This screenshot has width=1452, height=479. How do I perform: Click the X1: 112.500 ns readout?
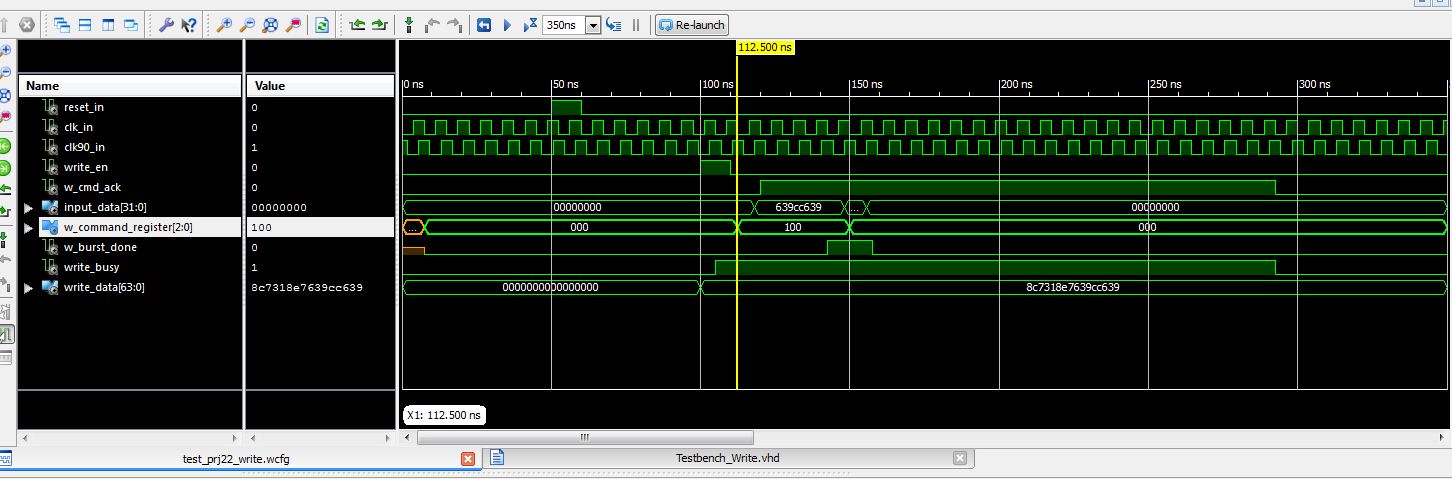pos(444,414)
